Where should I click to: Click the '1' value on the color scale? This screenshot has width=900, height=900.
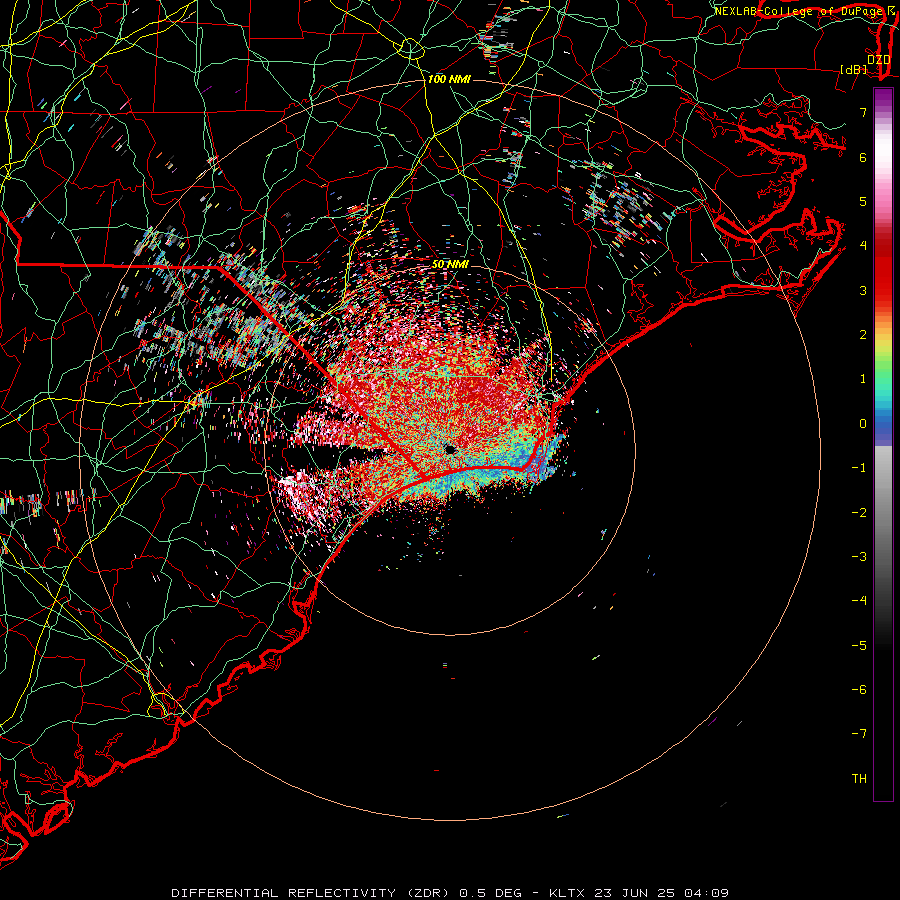863,379
